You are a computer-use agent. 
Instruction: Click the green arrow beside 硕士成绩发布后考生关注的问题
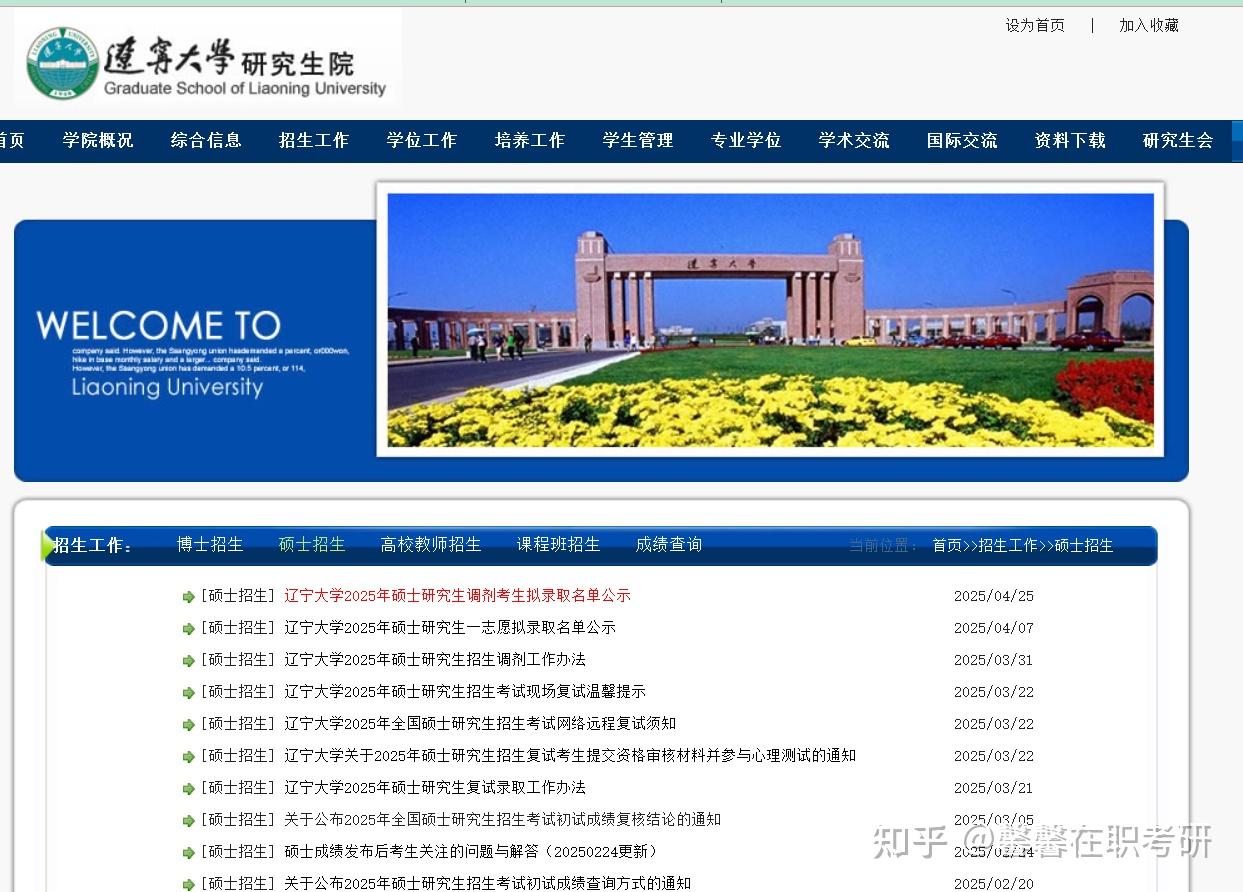188,853
